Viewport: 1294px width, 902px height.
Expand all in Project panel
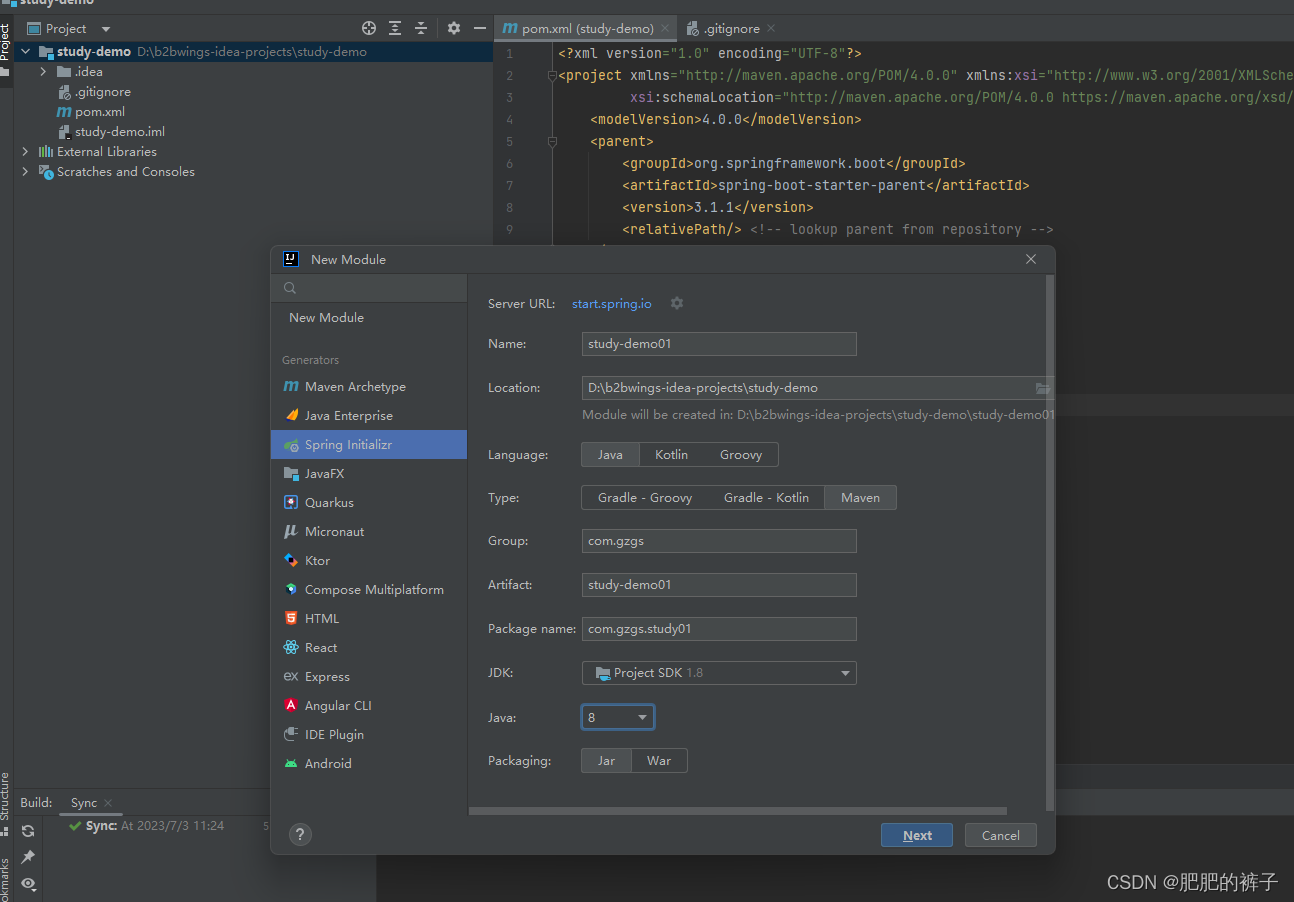(x=395, y=28)
